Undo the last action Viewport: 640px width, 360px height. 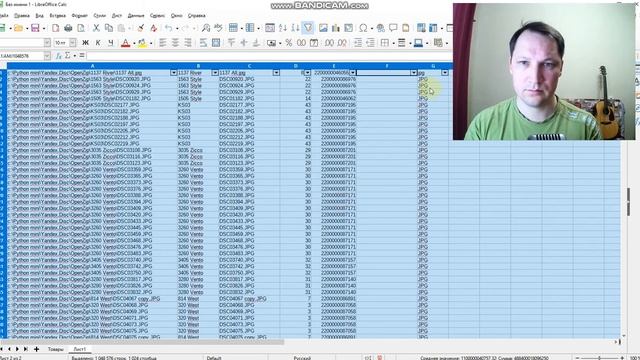(x=169, y=28)
